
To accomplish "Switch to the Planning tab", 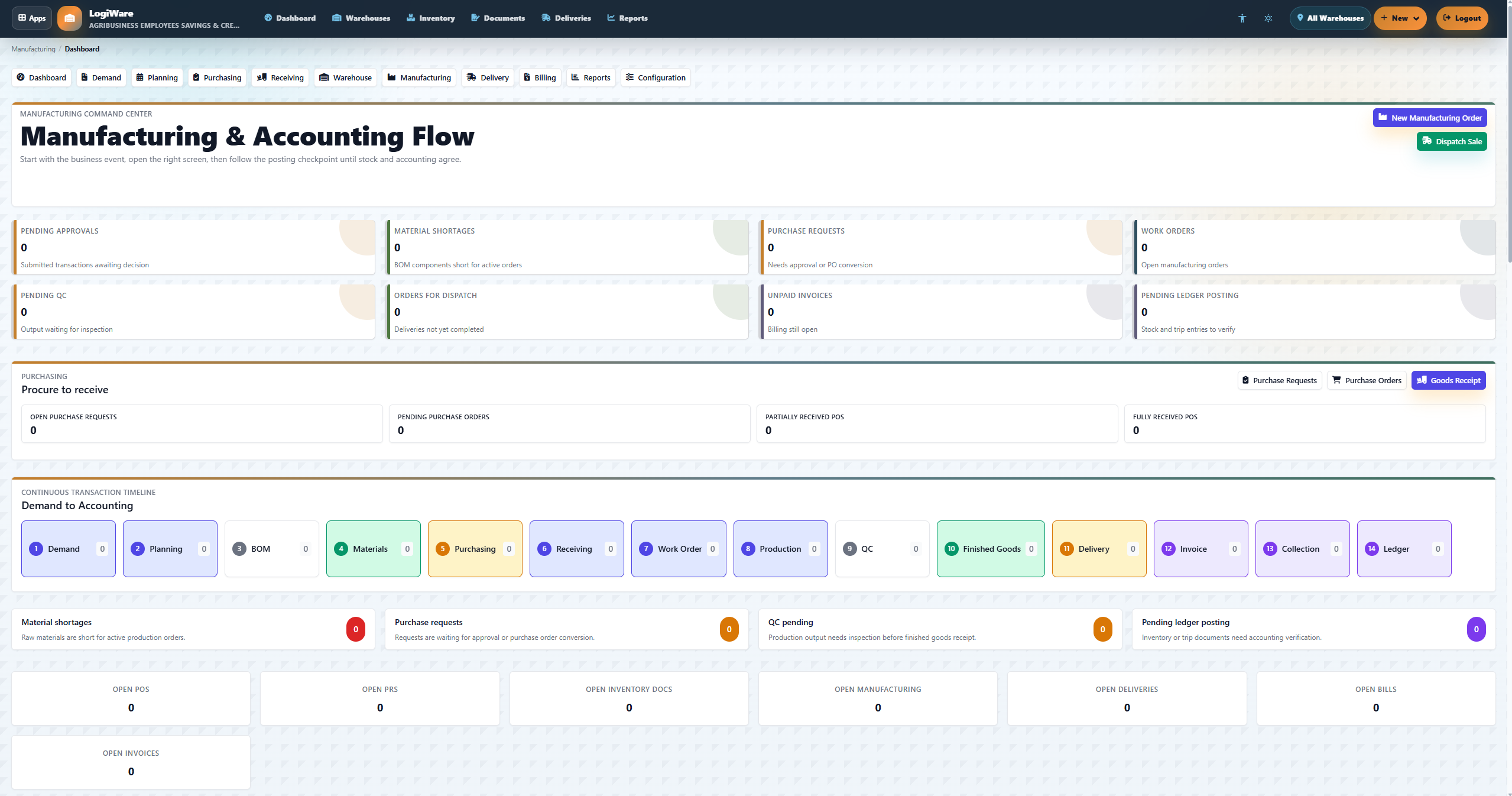I will point(157,77).
